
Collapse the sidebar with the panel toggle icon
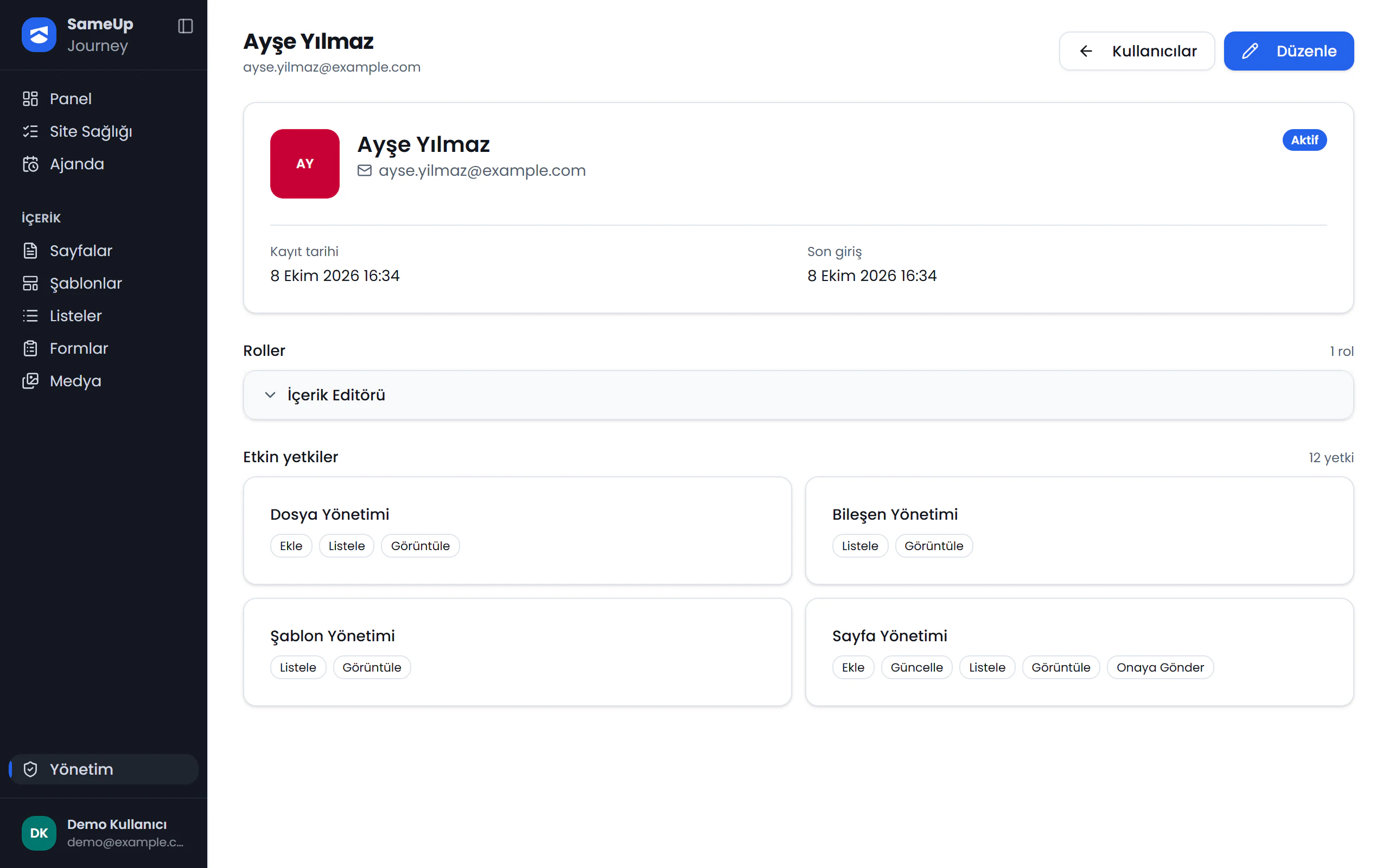click(186, 26)
